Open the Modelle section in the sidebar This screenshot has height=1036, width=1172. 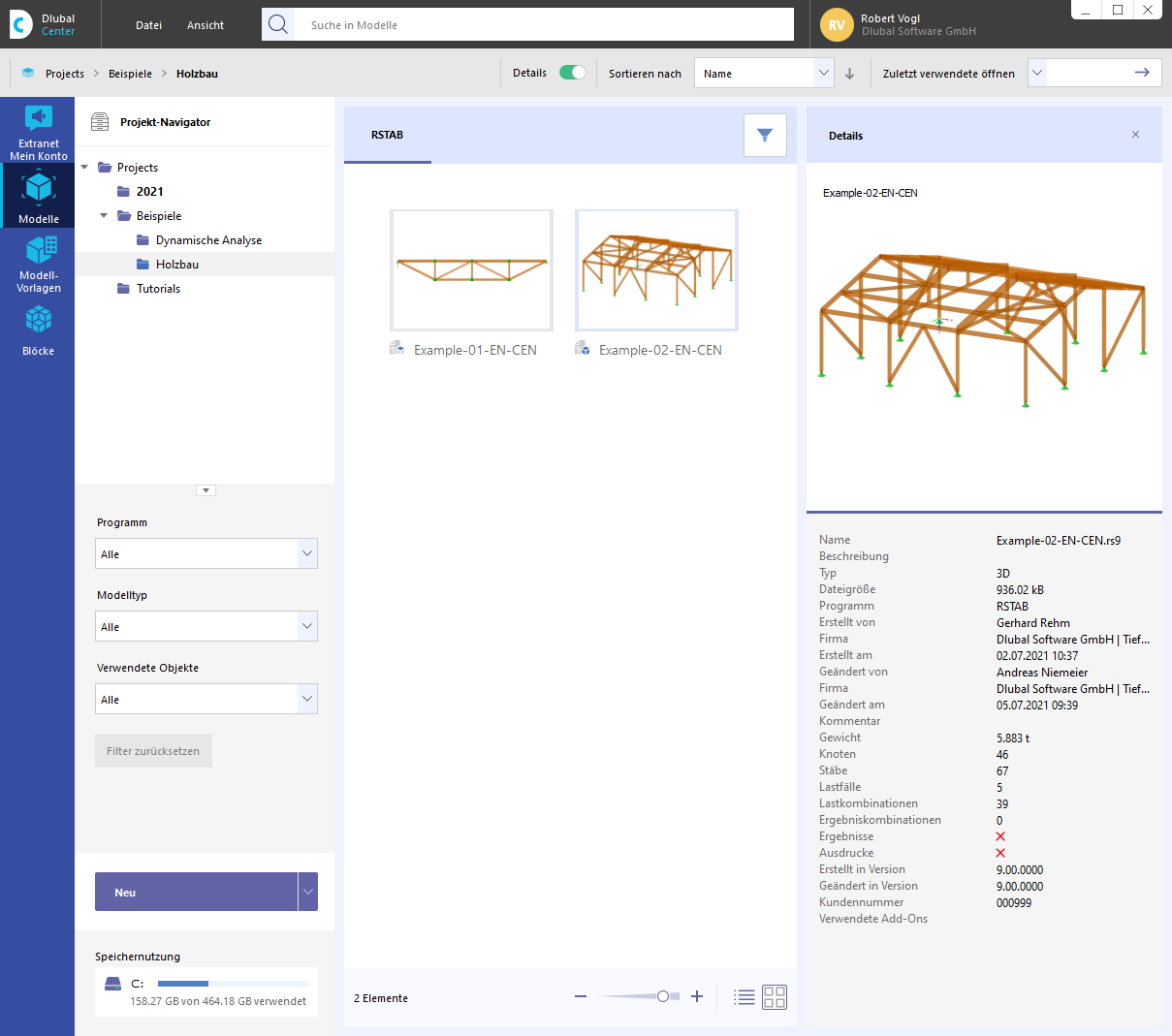point(38,194)
